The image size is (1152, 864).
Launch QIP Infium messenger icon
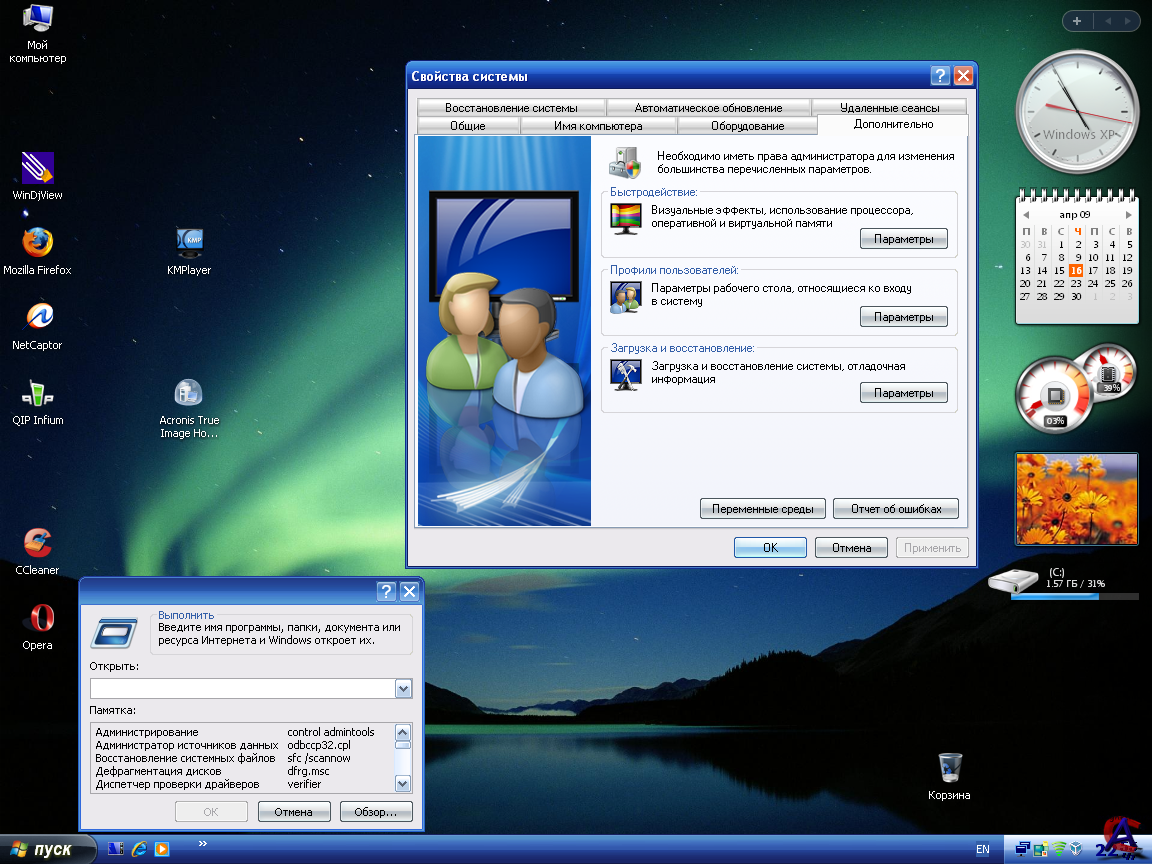37,393
